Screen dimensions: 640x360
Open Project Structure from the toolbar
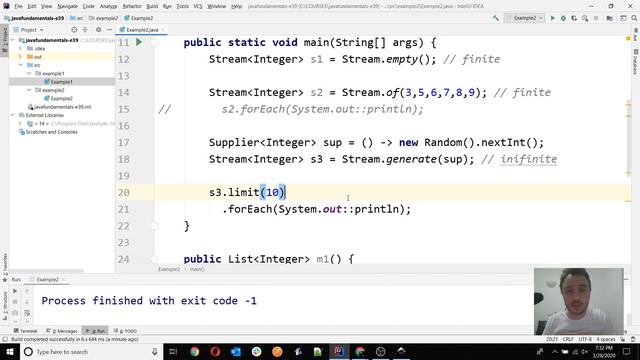(x=609, y=18)
